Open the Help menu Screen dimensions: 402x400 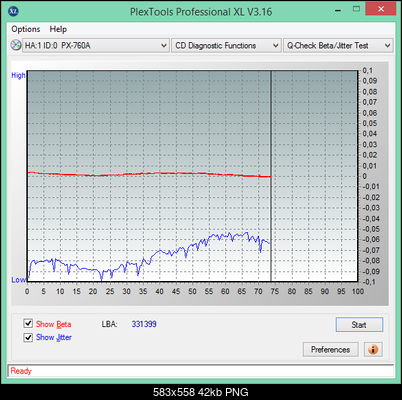(x=58, y=29)
